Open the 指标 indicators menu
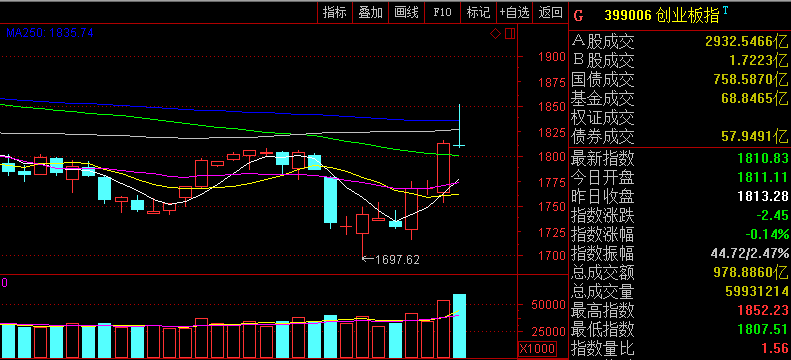The height and width of the screenshot is (360, 791). pos(335,13)
